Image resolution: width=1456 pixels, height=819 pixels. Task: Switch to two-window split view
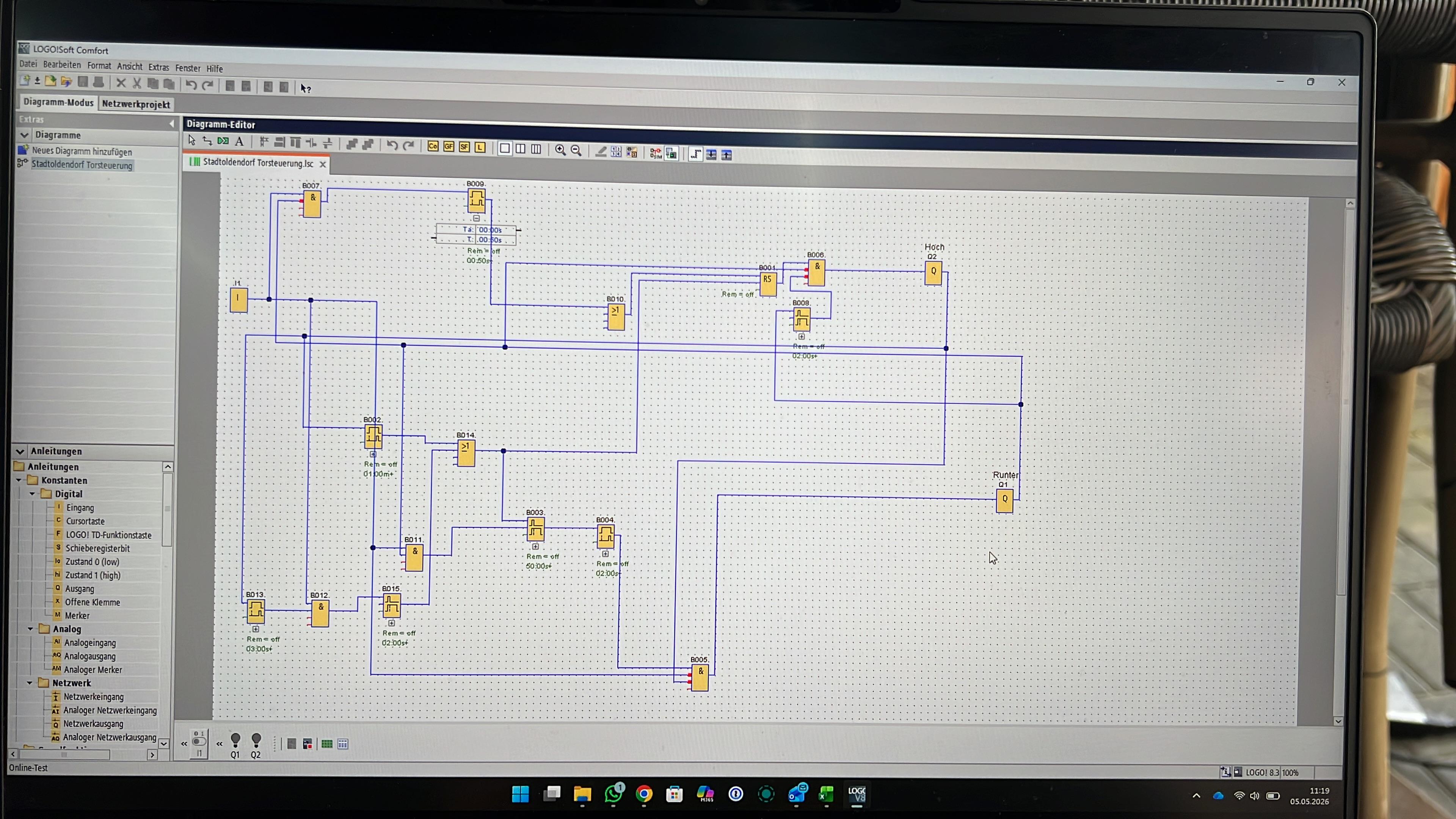(521, 149)
